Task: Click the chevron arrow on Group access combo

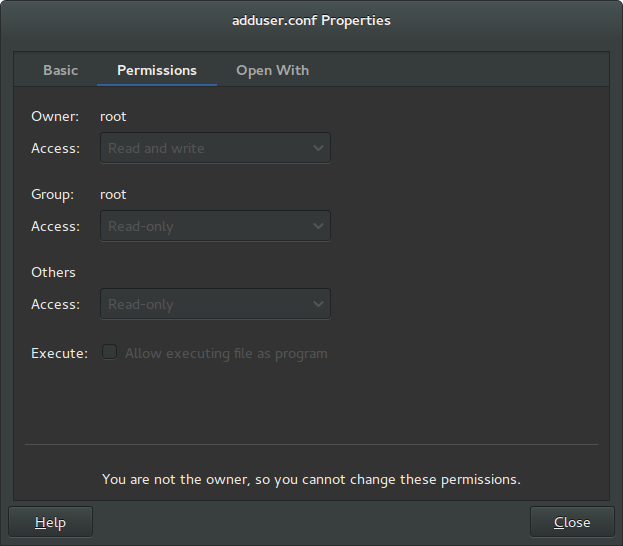Action: pos(318,226)
